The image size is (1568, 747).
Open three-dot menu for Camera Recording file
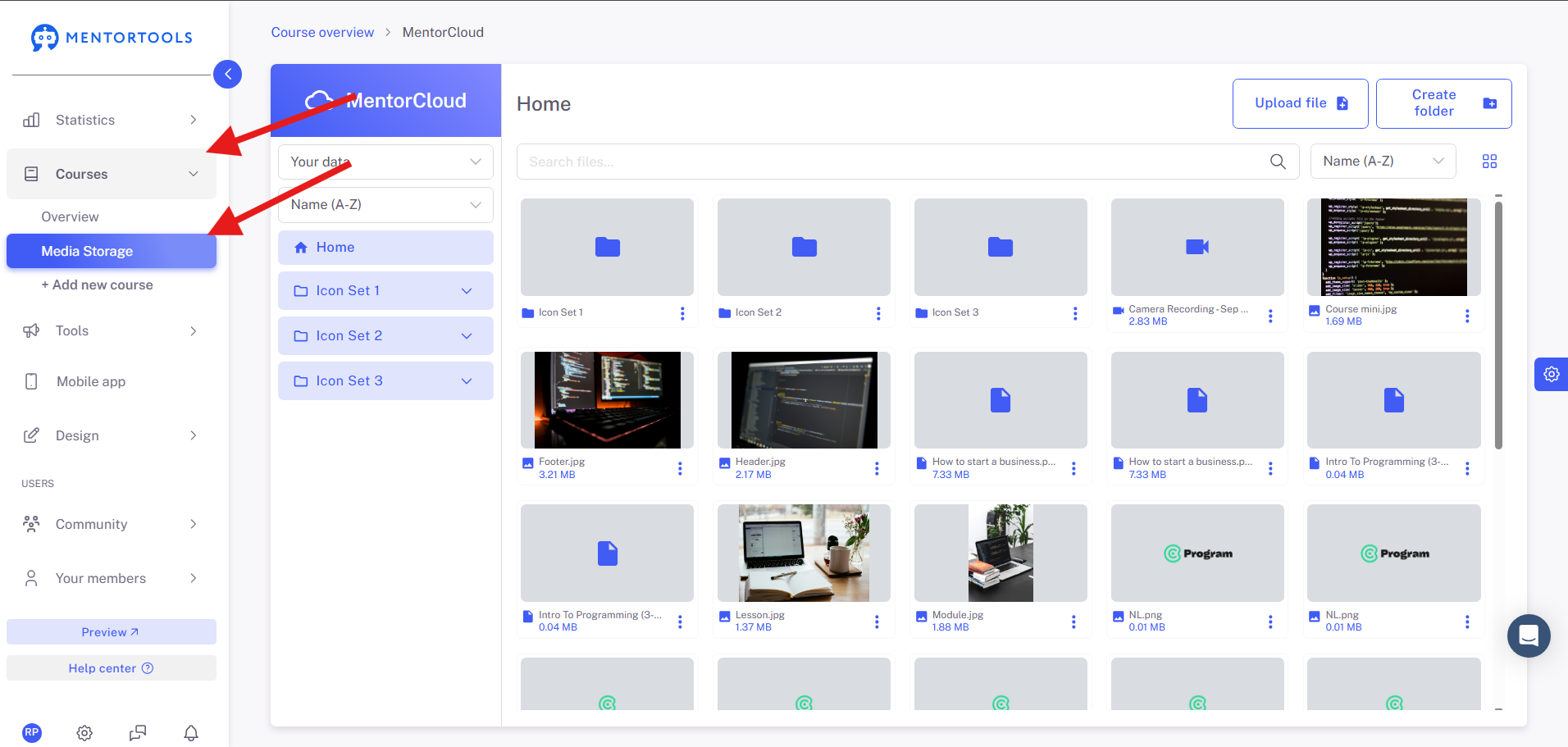click(x=1270, y=316)
